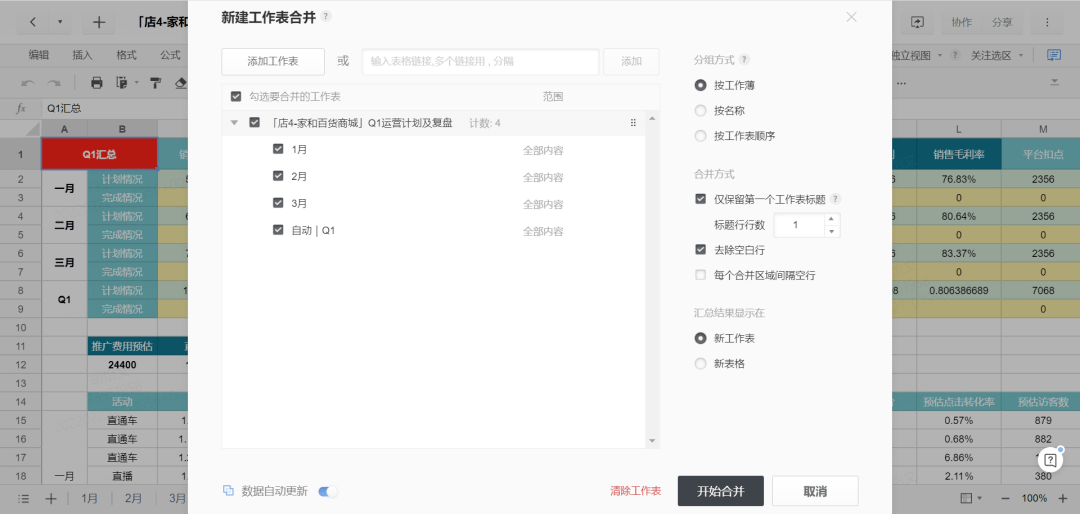Screen dimensions: 1080x514
Task: Click the print icon
Action: [97, 83]
